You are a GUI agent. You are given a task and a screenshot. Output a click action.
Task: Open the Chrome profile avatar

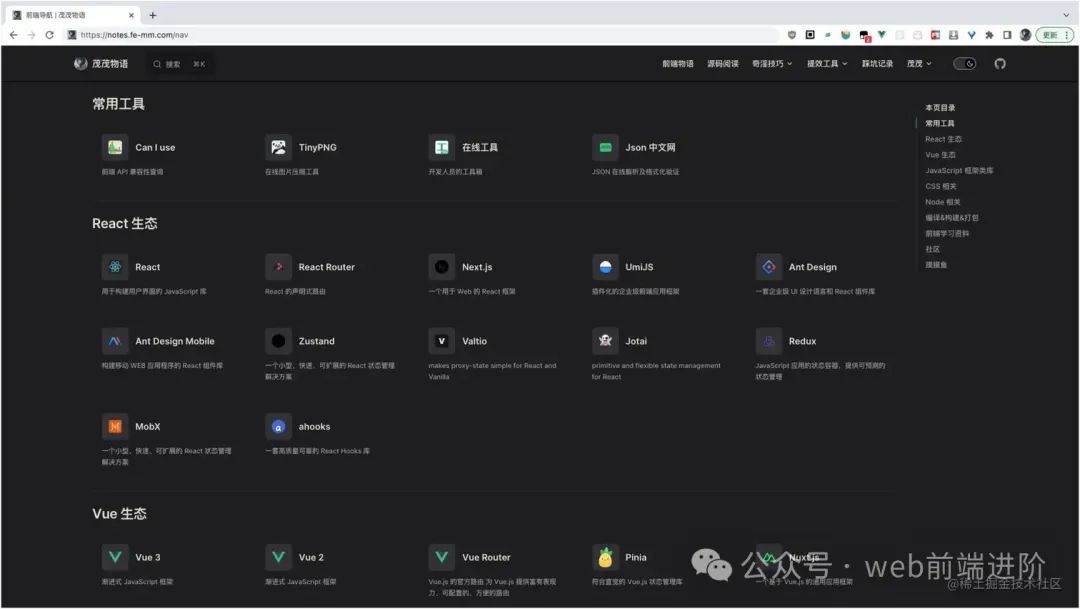pos(1025,35)
